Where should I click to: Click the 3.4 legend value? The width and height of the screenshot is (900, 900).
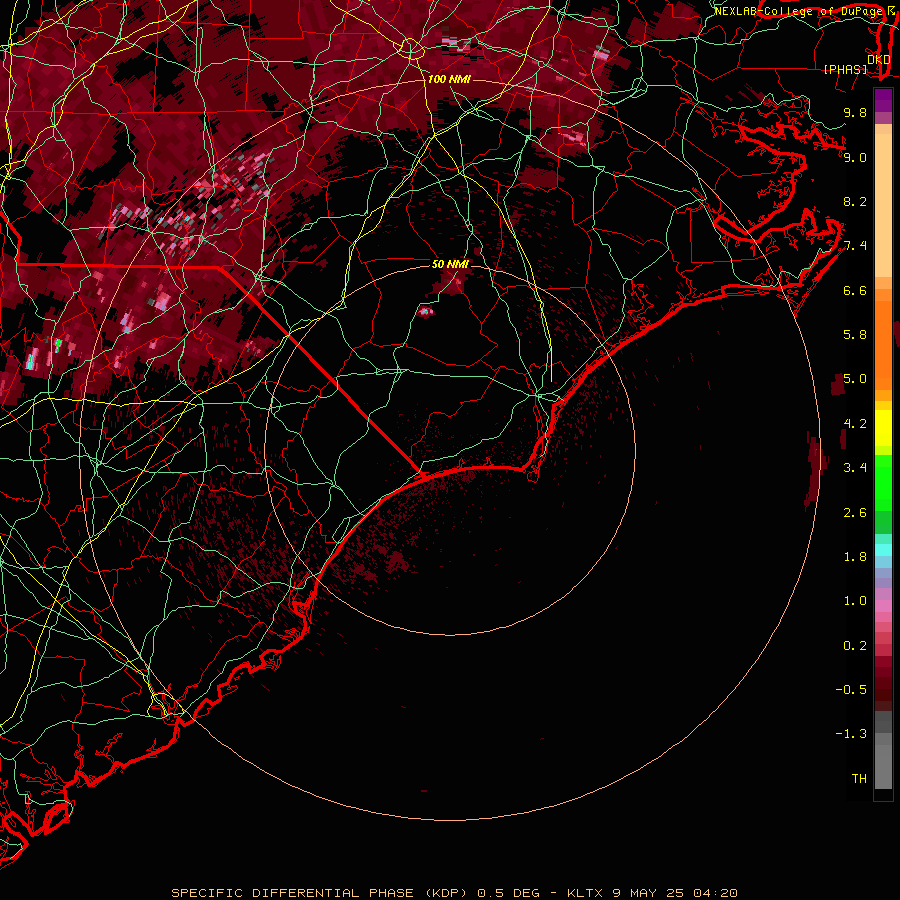(855, 468)
